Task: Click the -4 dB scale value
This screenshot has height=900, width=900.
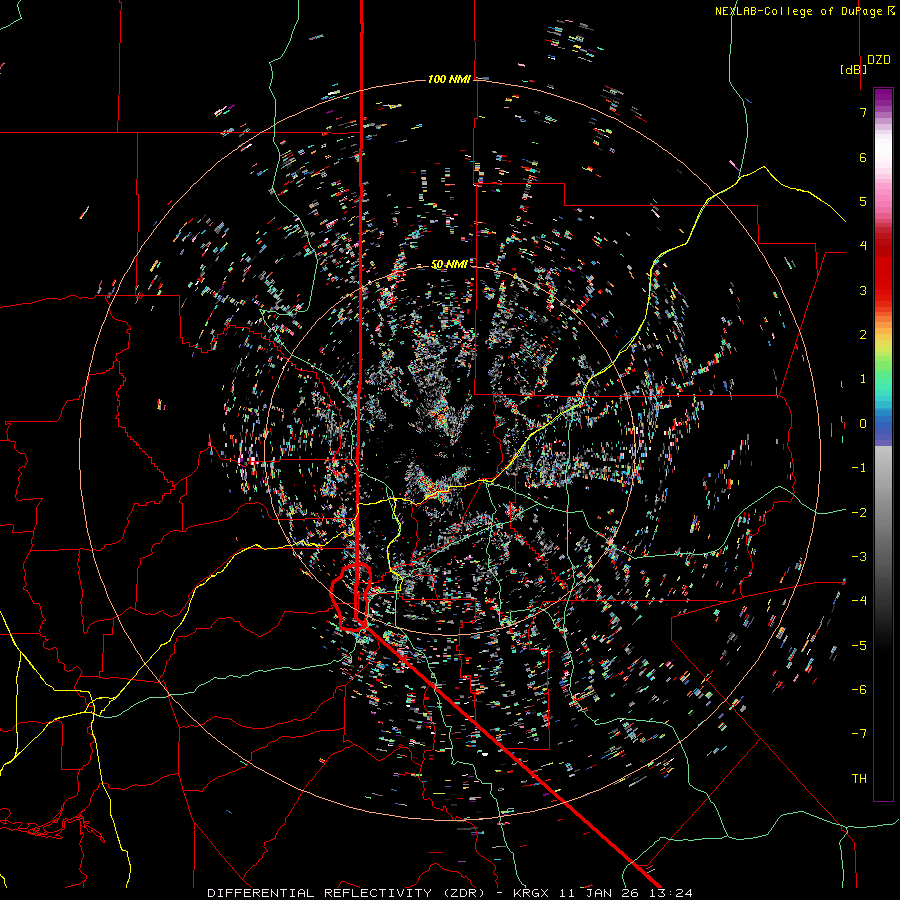Action: [859, 601]
